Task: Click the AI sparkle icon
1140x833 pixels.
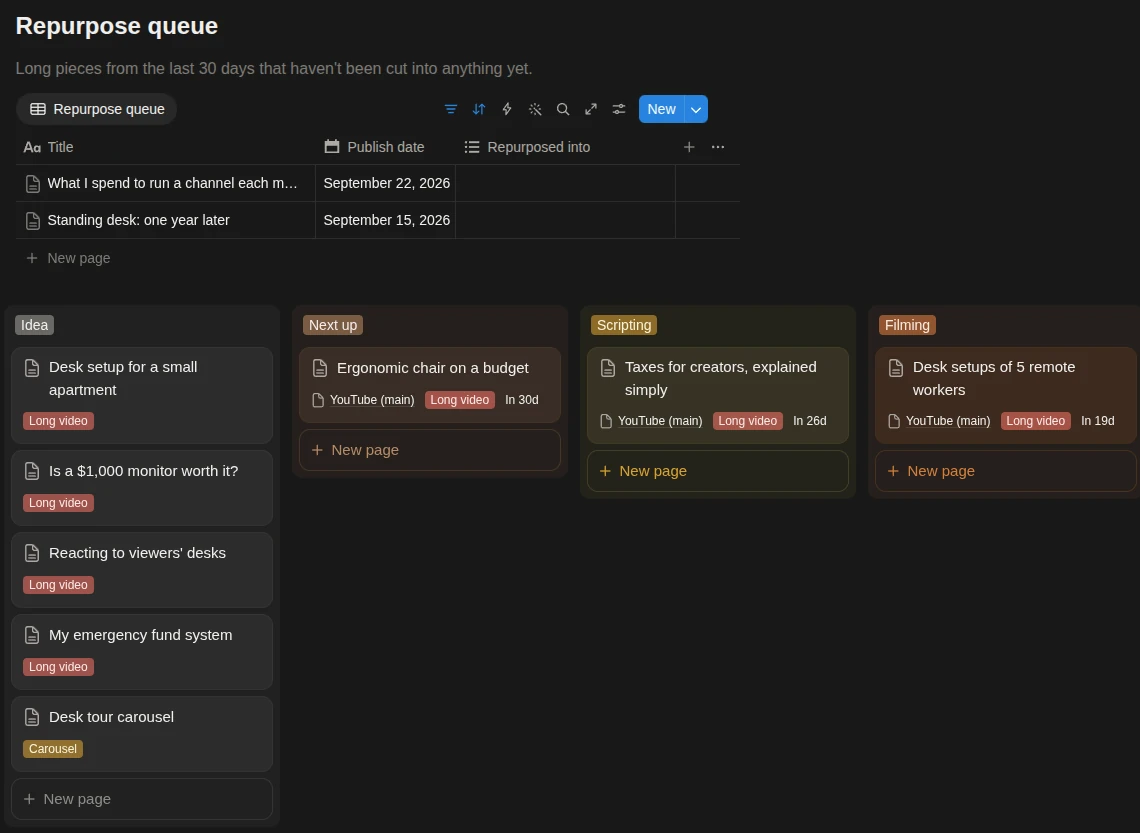Action: click(535, 109)
